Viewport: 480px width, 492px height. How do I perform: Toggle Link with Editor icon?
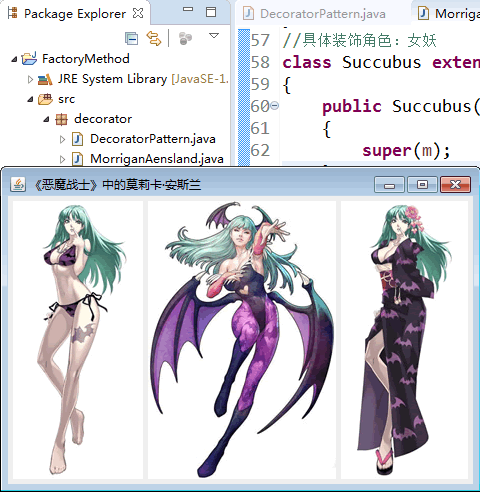[x=154, y=39]
